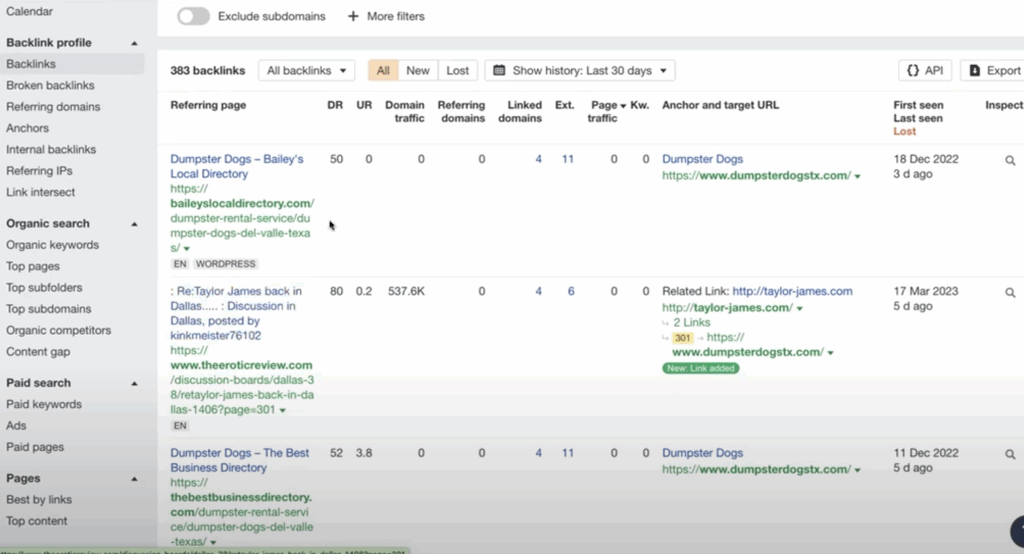Open Broken backlinks in sidebar

50,86
